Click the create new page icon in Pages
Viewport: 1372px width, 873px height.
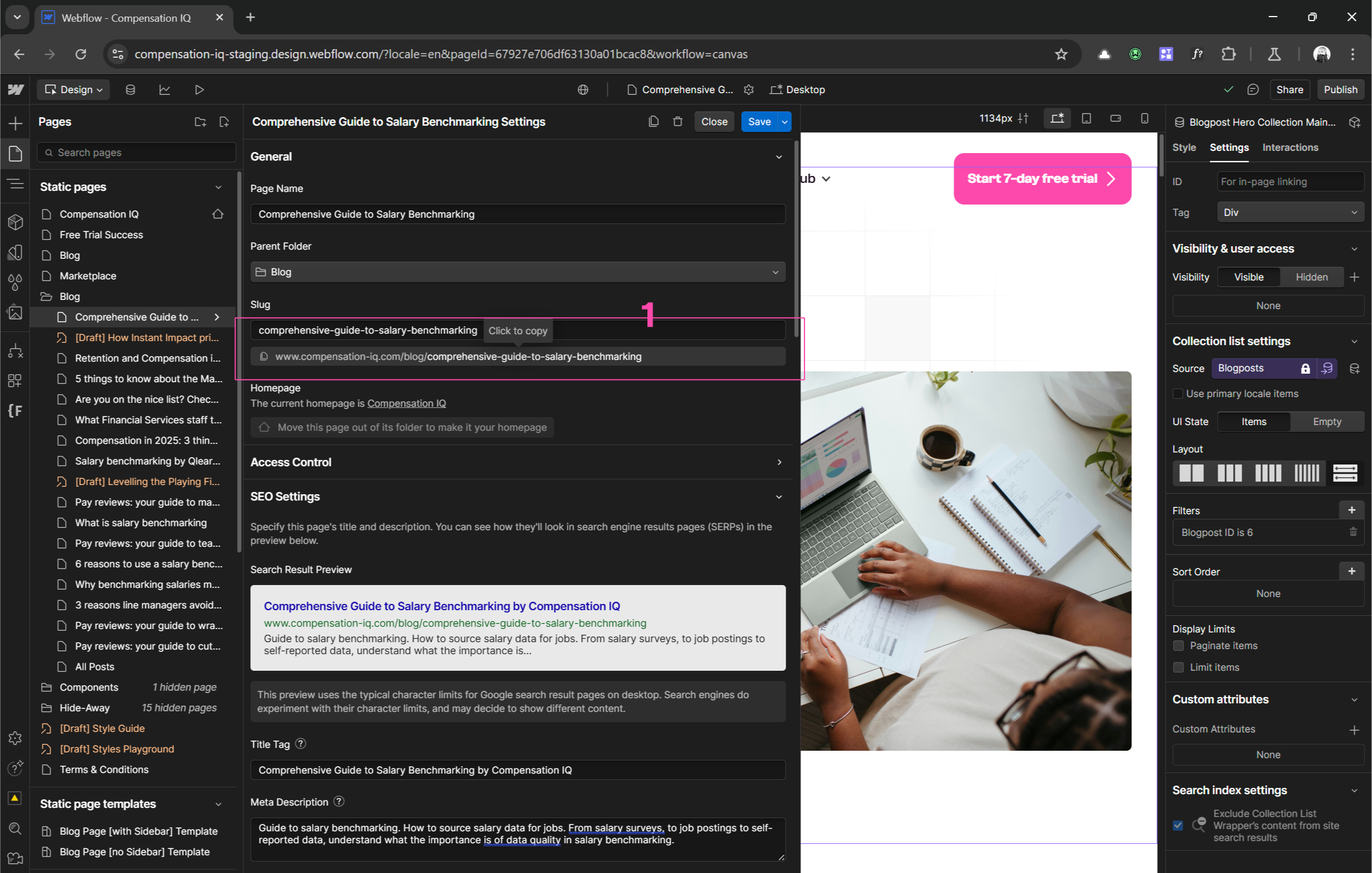(224, 122)
